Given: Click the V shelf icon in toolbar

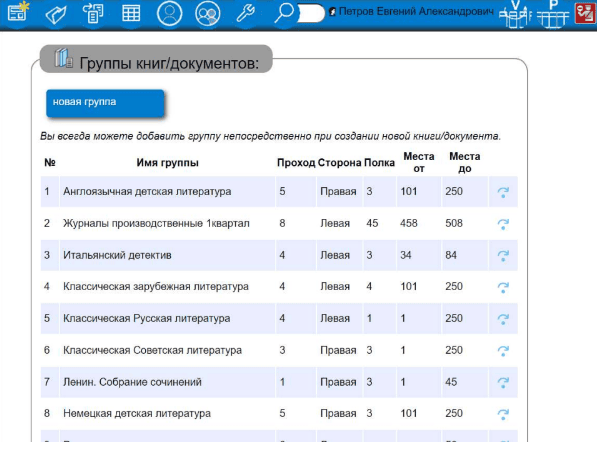Looking at the screenshot, I should 515,13.
